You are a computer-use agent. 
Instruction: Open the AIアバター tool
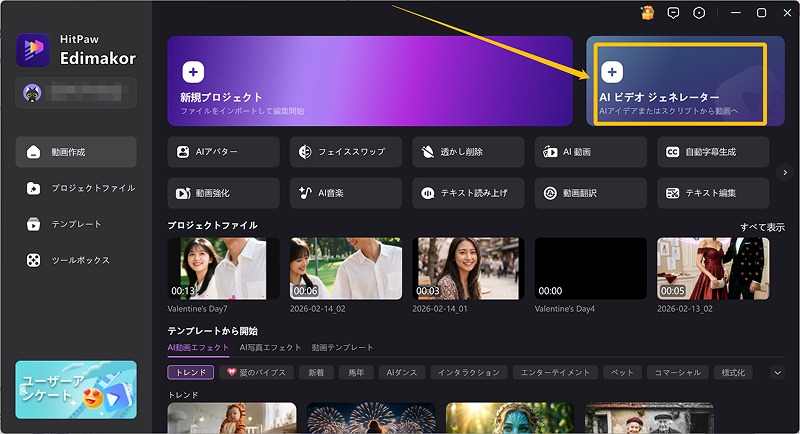tap(223, 152)
